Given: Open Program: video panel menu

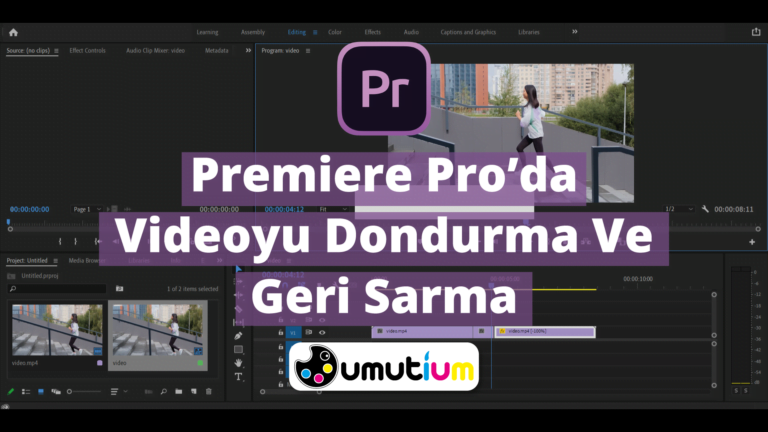Looking at the screenshot, I should [308, 51].
